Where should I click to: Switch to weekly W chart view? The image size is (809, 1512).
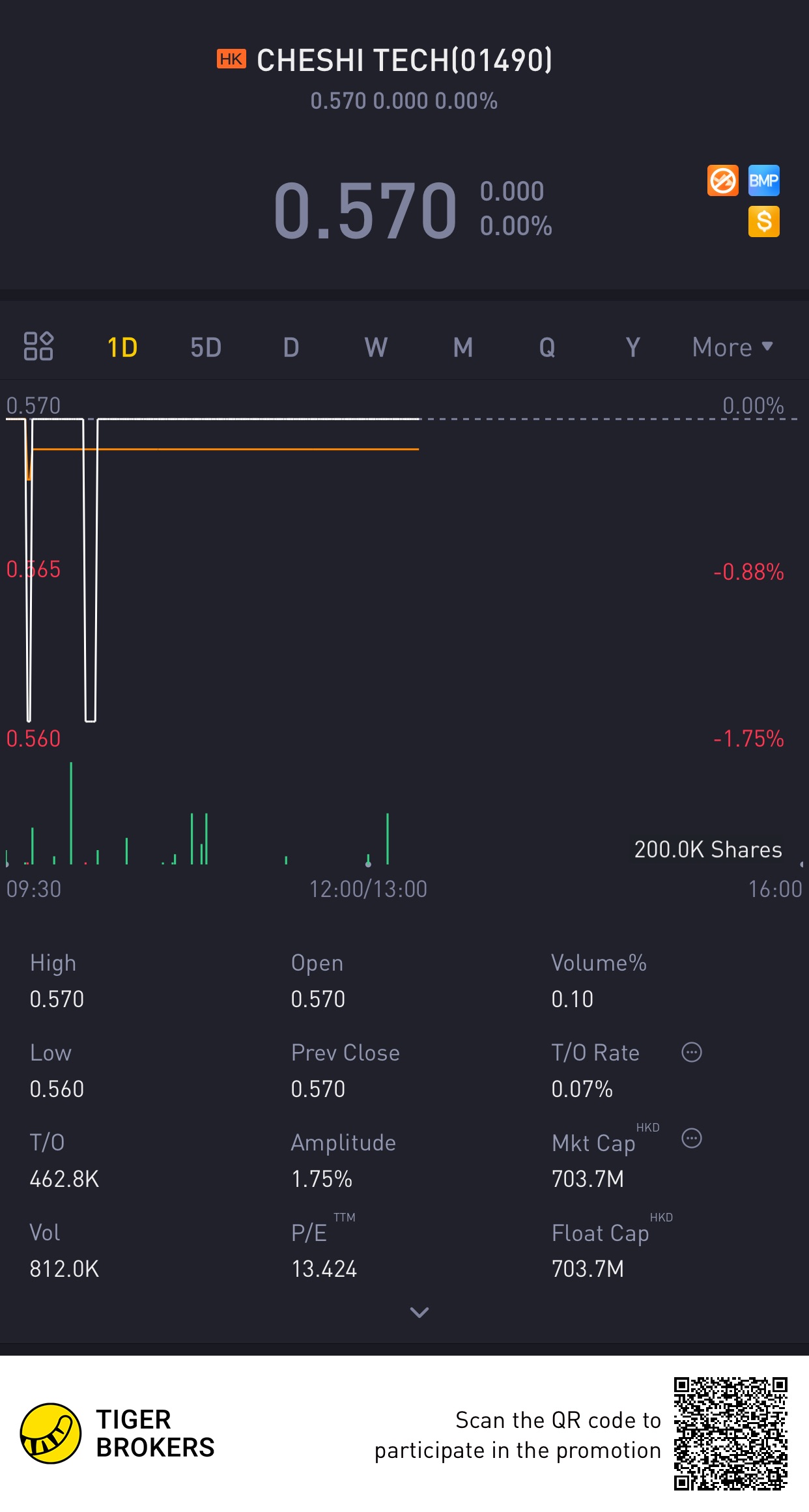tap(376, 347)
